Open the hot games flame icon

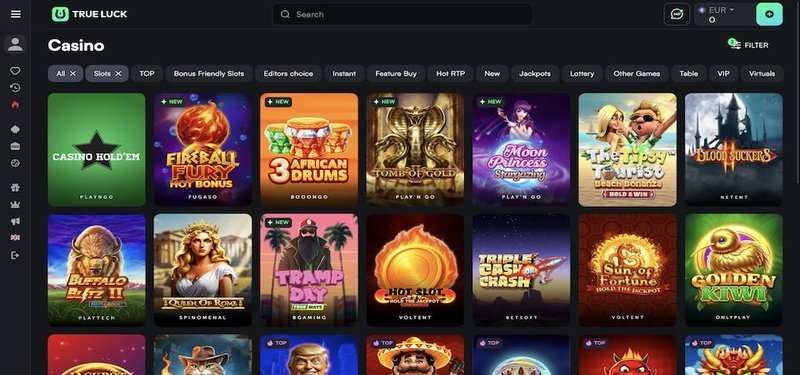pyautogui.click(x=15, y=105)
